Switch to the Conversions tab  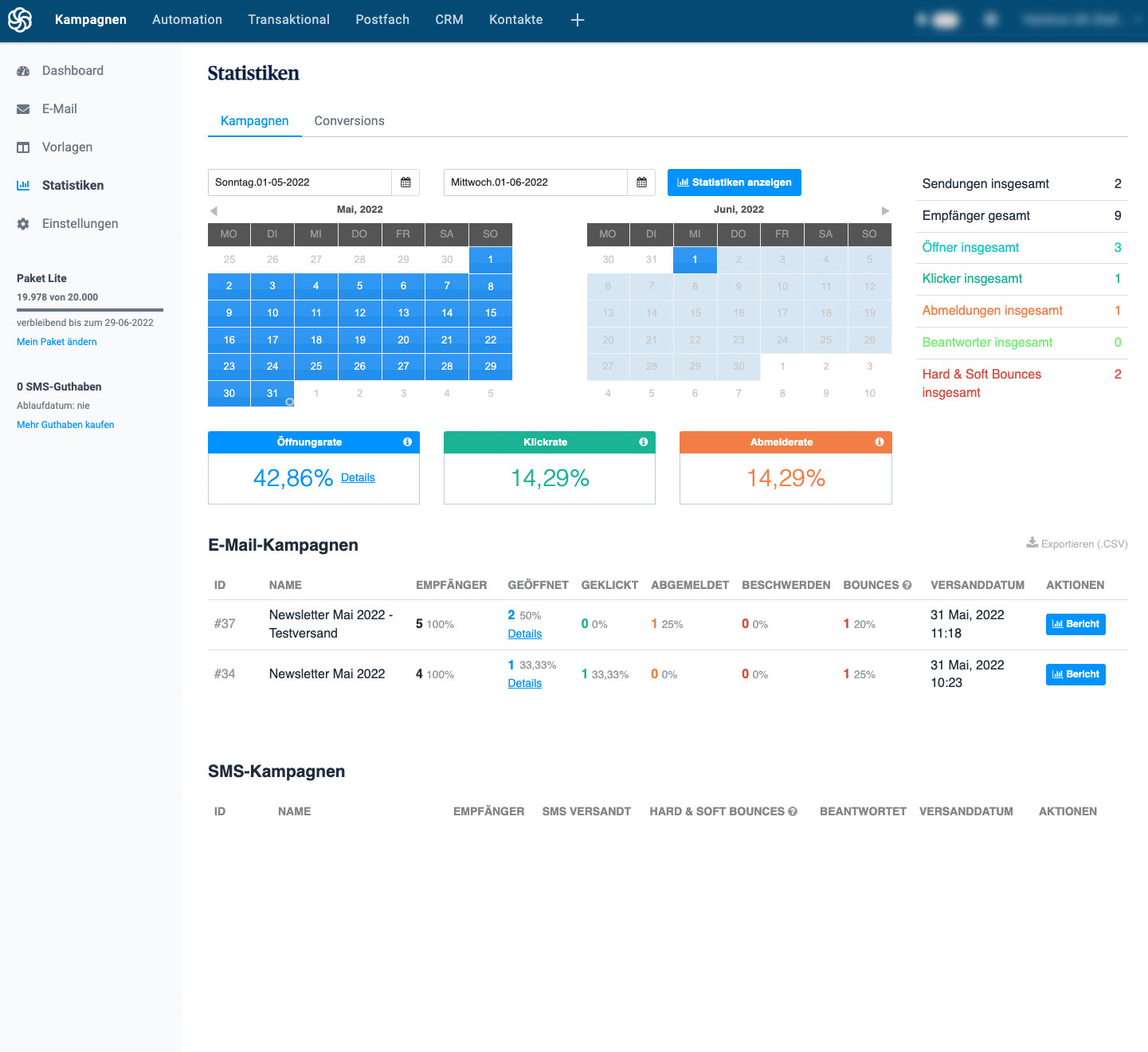point(348,120)
